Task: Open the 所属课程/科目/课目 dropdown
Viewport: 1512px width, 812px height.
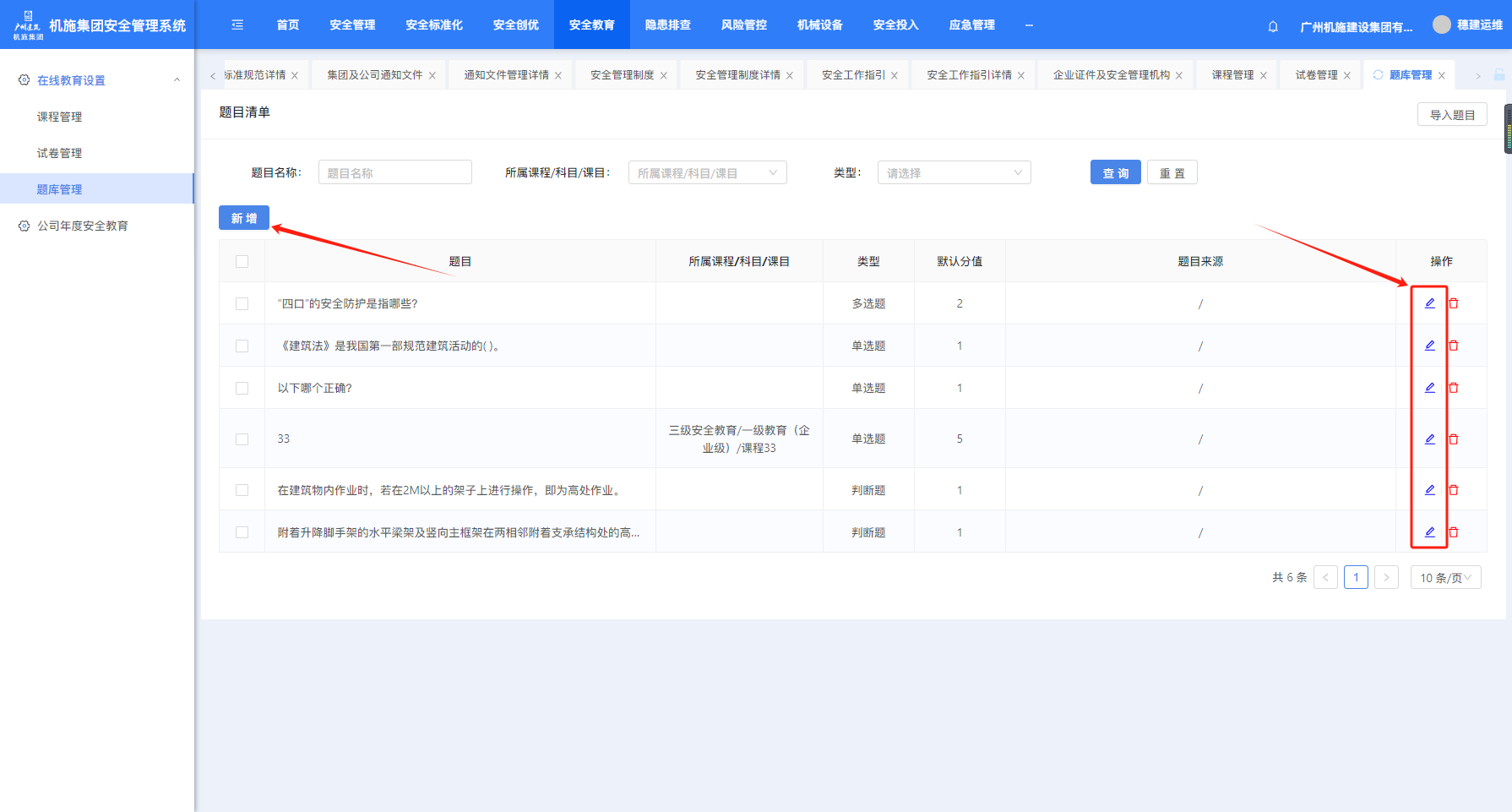Action: point(707,173)
